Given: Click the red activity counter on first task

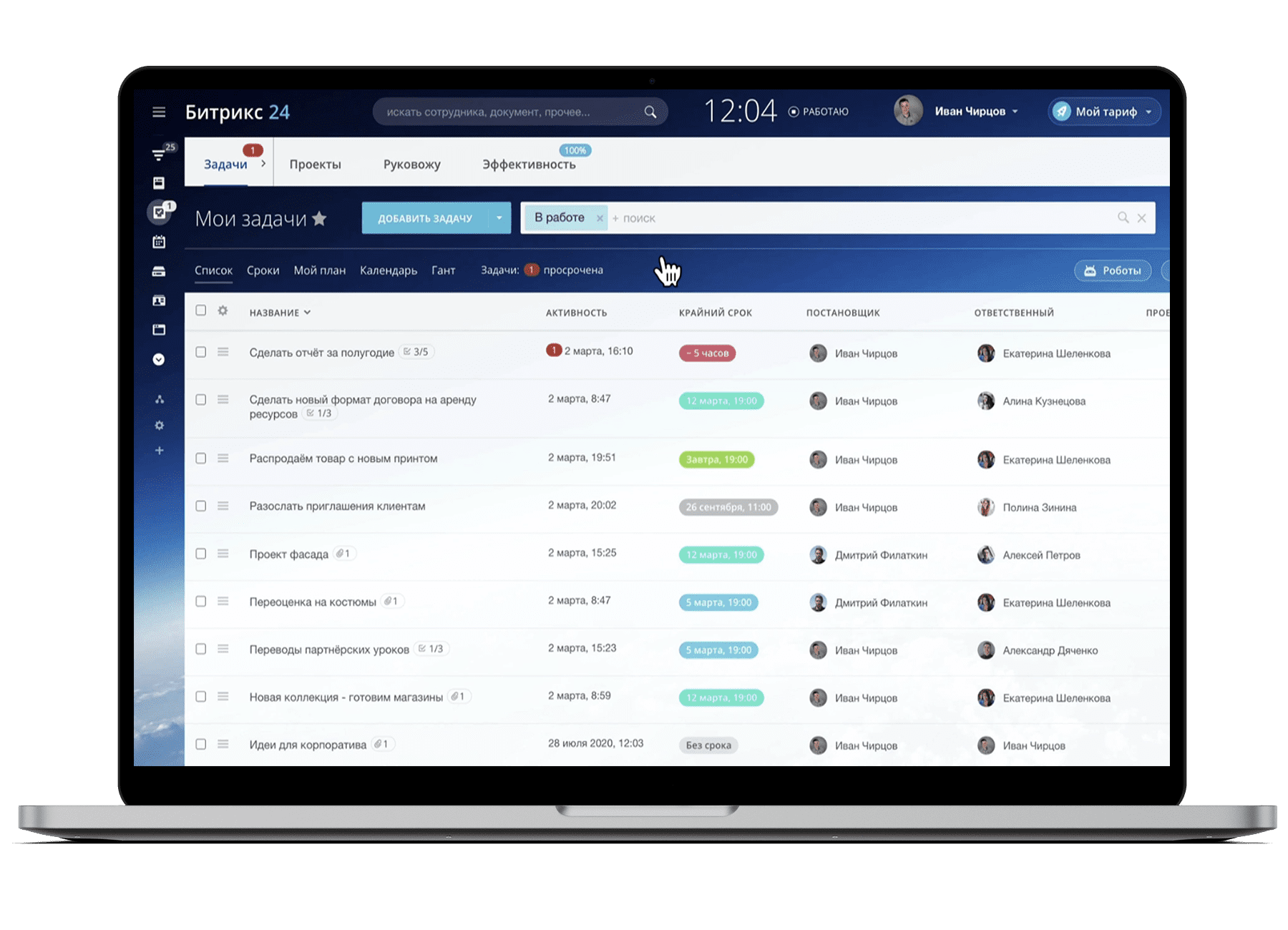Looking at the screenshot, I should [x=553, y=351].
